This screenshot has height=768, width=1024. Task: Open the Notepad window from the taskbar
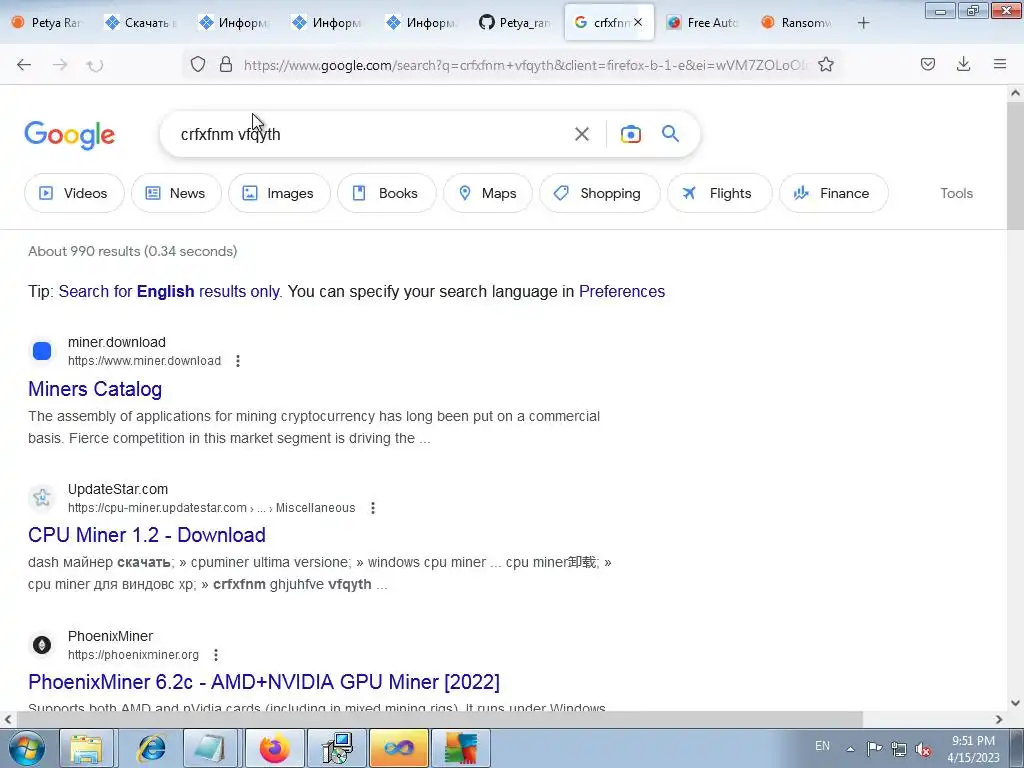pyautogui.click(x=210, y=748)
